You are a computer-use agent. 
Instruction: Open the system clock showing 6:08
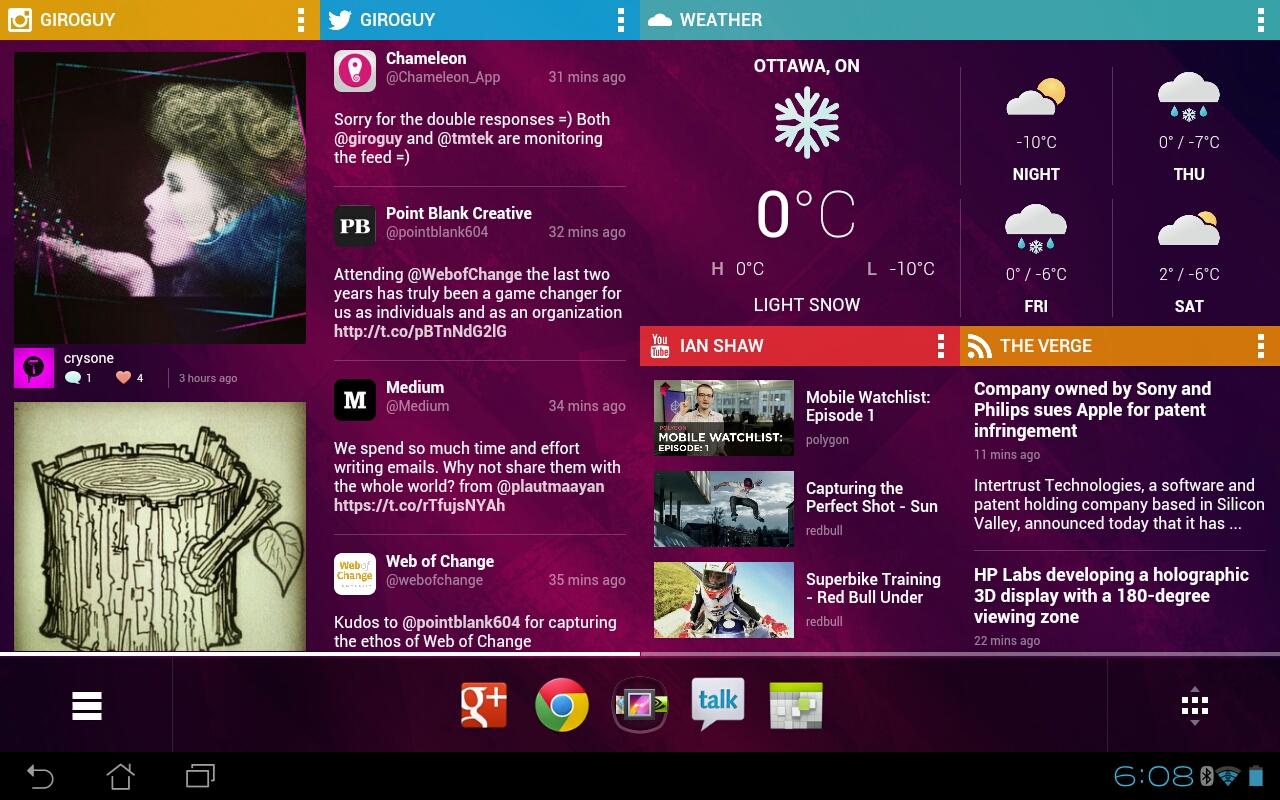click(1154, 776)
